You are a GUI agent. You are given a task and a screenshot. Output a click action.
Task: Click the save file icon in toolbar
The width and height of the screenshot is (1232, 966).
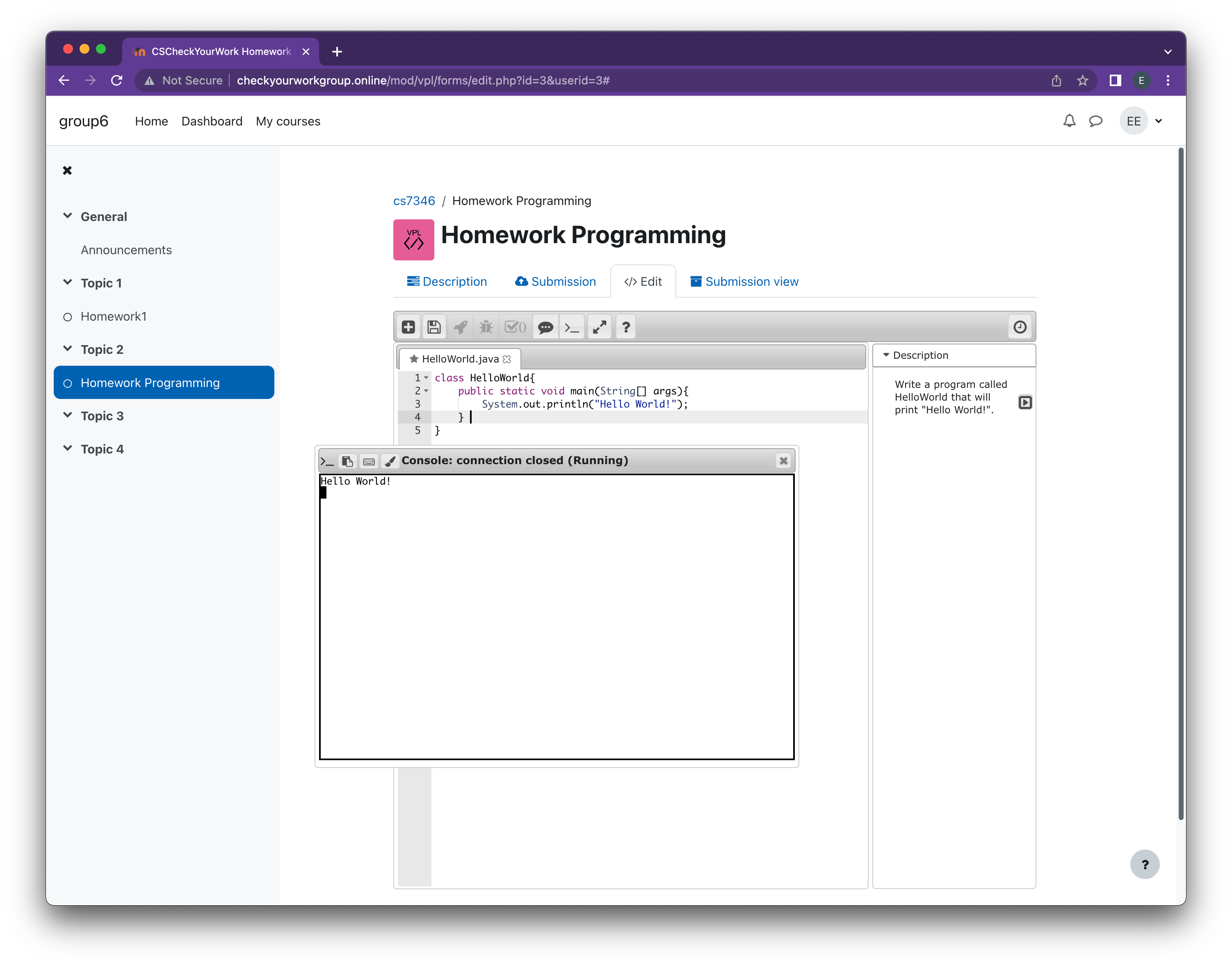(434, 327)
